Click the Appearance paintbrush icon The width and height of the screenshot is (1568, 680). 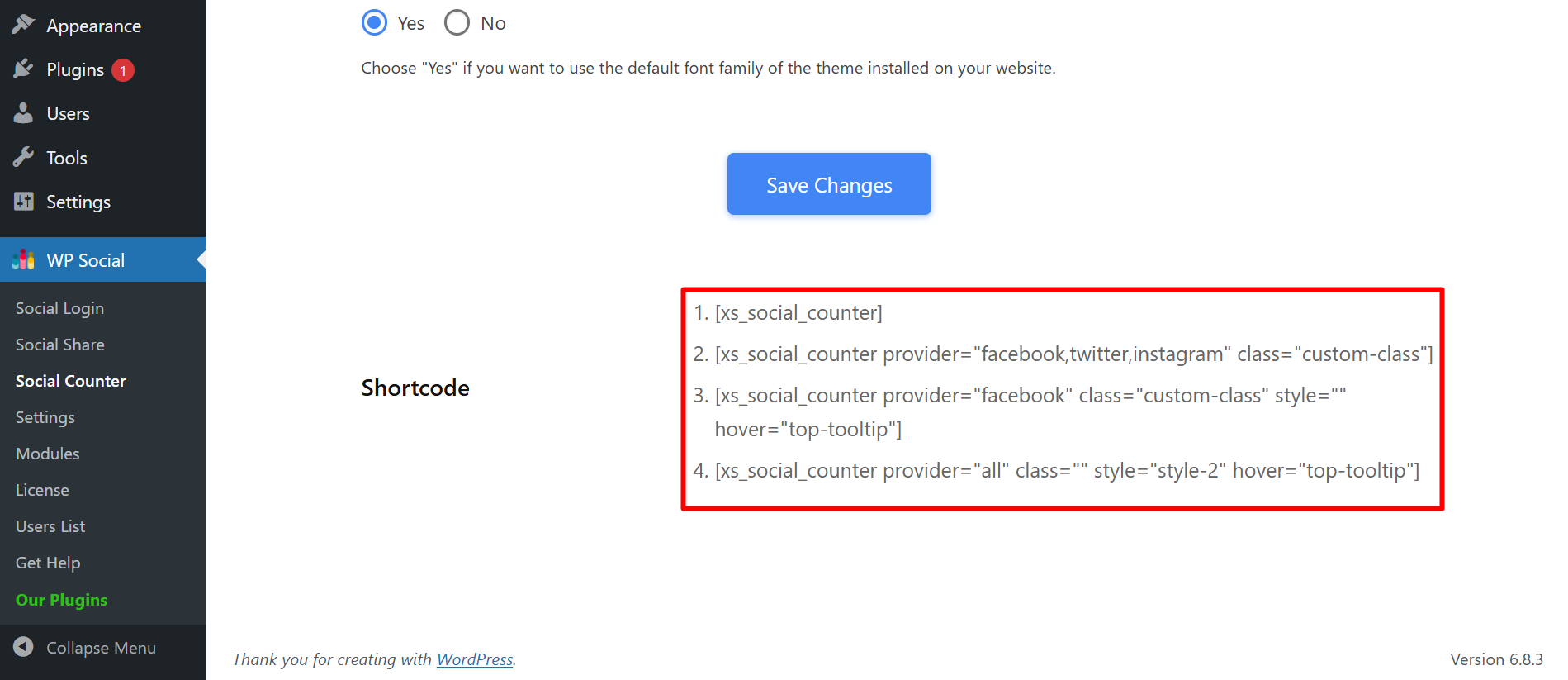pos(23,25)
